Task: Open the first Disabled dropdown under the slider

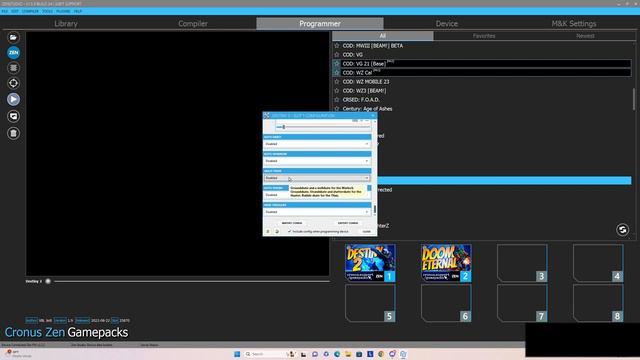Action: pyautogui.click(x=317, y=144)
